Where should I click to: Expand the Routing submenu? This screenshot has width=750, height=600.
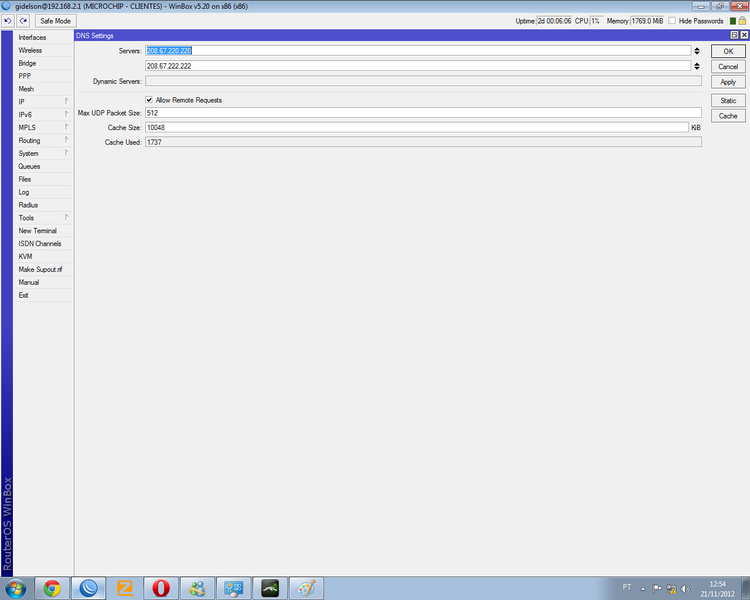pos(43,141)
